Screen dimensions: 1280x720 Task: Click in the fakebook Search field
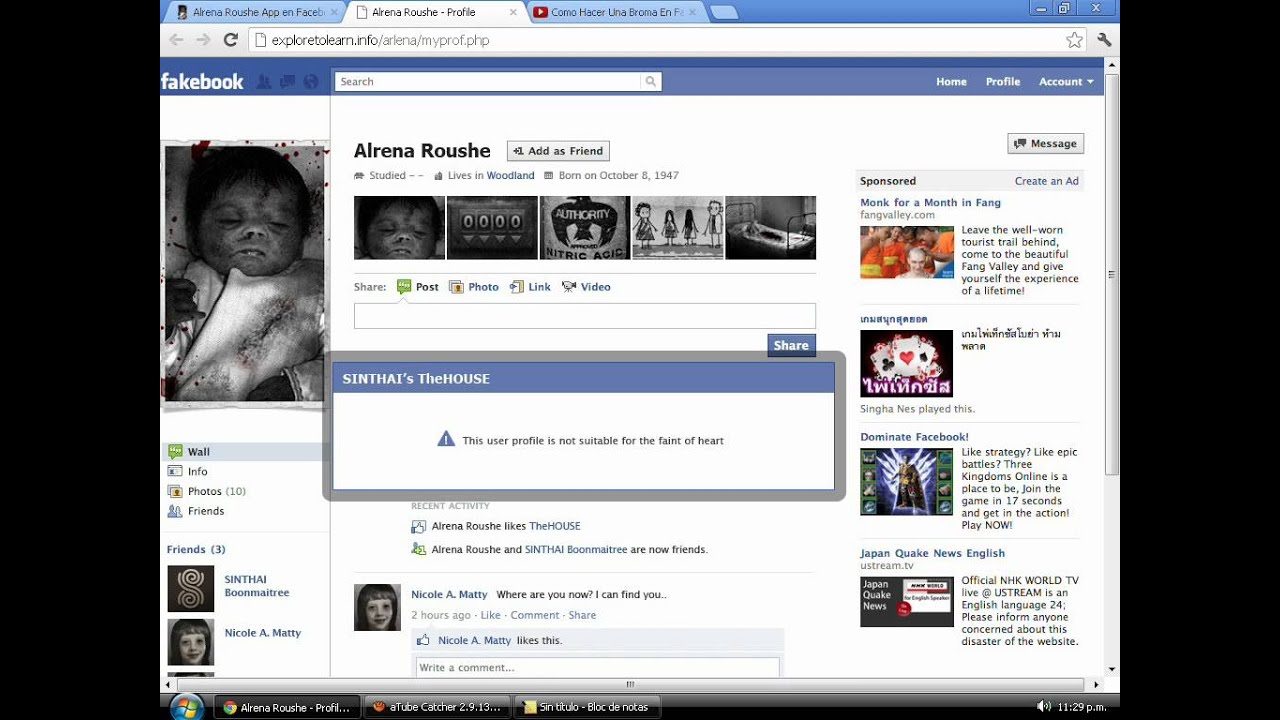[x=488, y=82]
